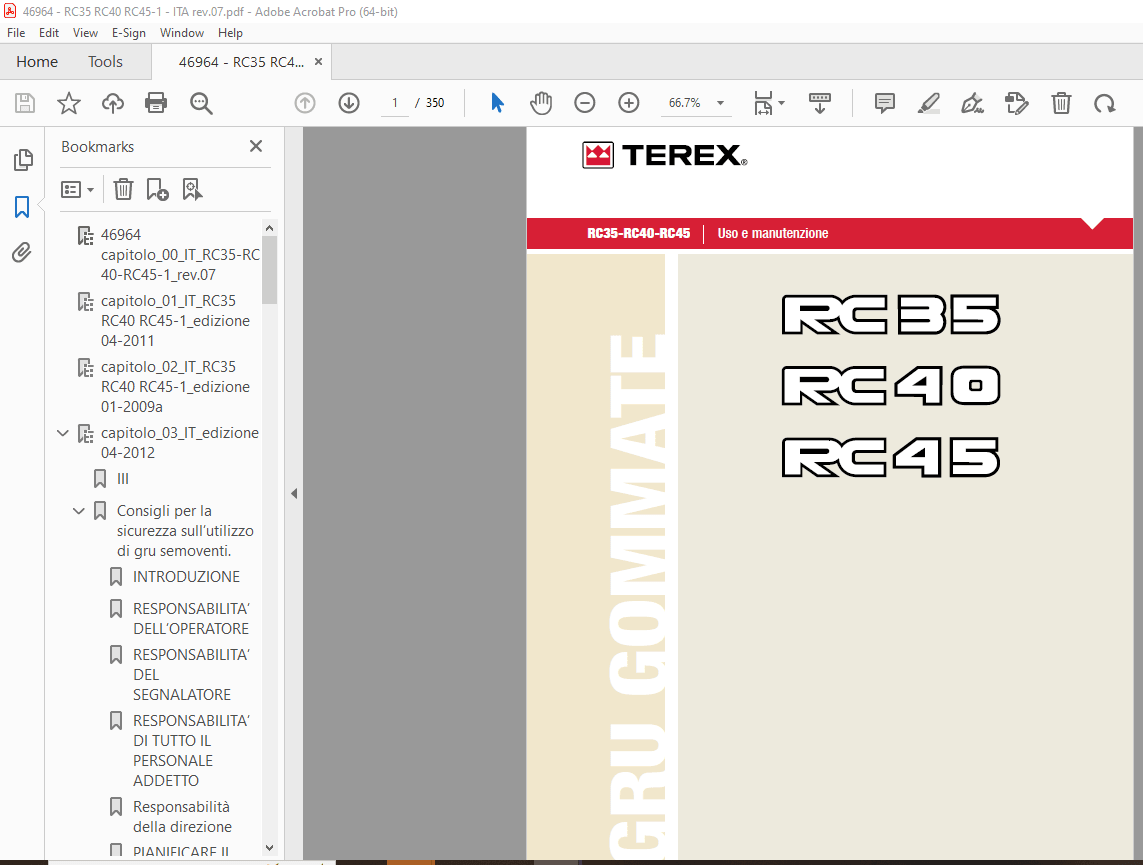The height and width of the screenshot is (865, 1143).
Task: Click the Rotate pages icon
Action: point(1103,103)
